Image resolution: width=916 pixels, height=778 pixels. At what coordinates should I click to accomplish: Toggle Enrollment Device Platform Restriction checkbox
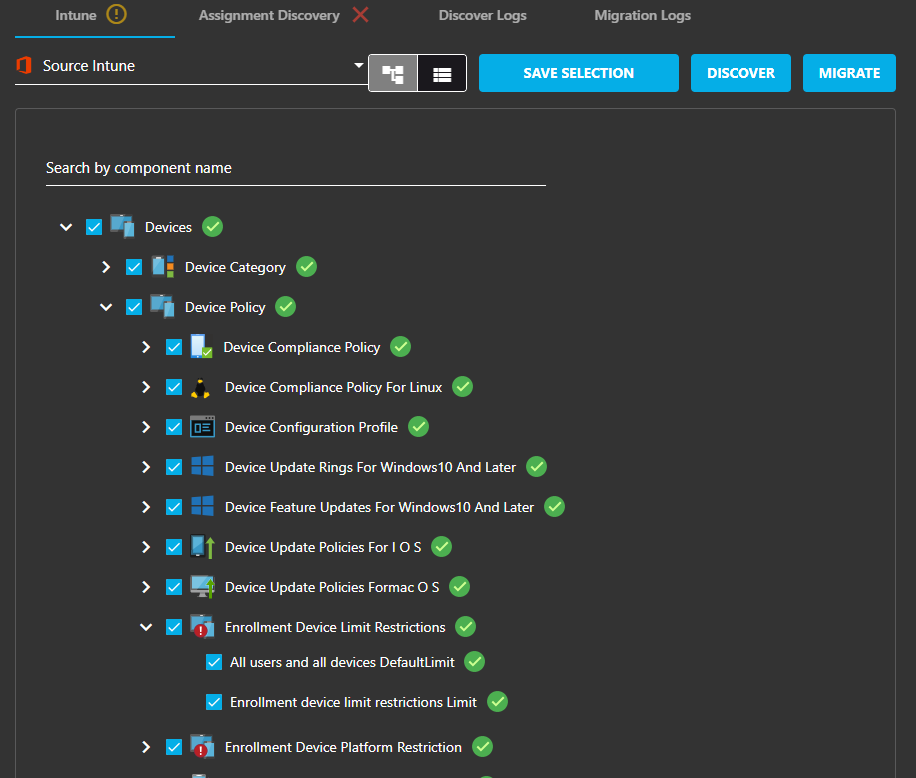(x=174, y=747)
